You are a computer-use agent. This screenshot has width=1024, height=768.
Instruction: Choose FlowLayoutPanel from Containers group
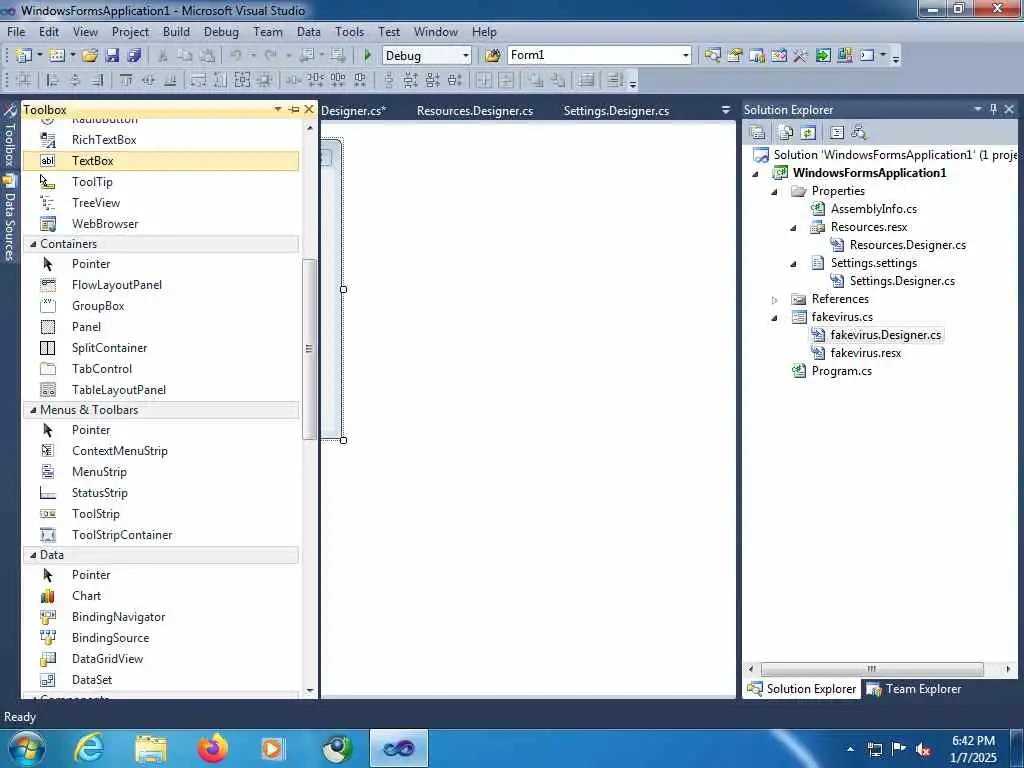point(161,285)
